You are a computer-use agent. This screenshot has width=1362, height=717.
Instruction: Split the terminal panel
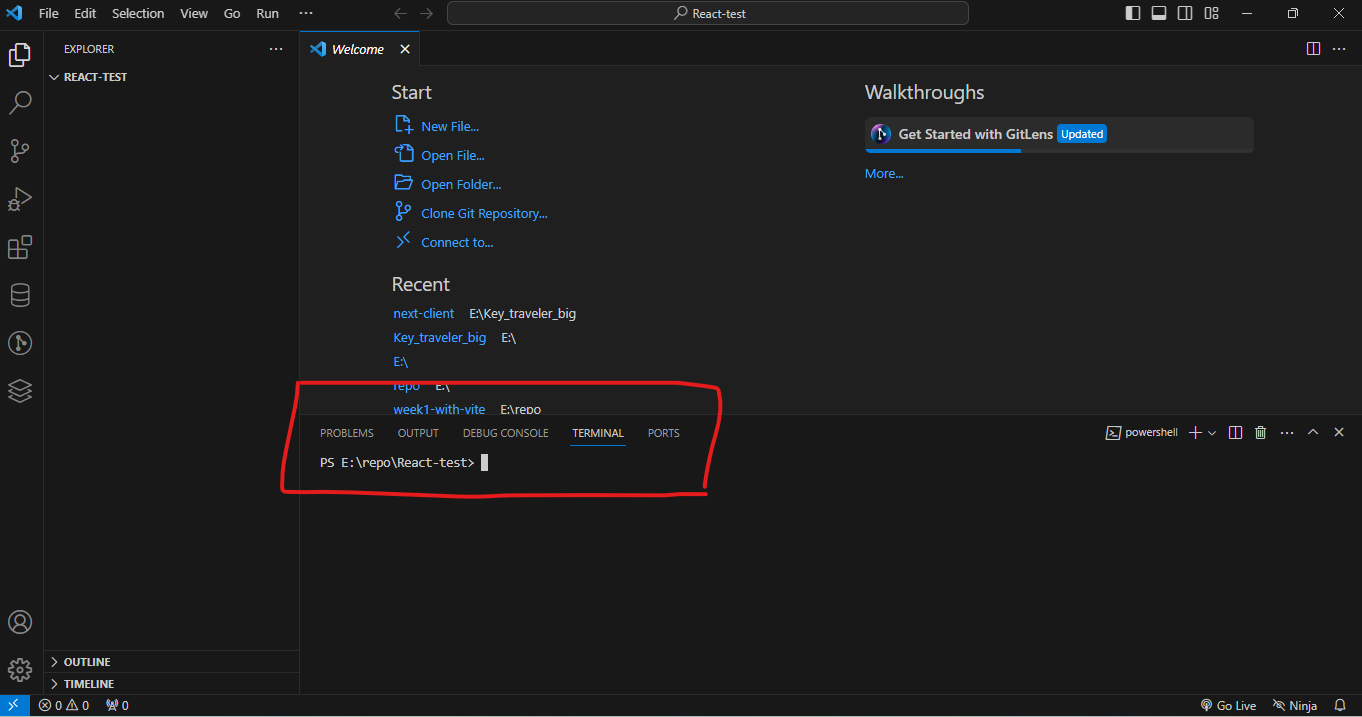tap(1235, 432)
